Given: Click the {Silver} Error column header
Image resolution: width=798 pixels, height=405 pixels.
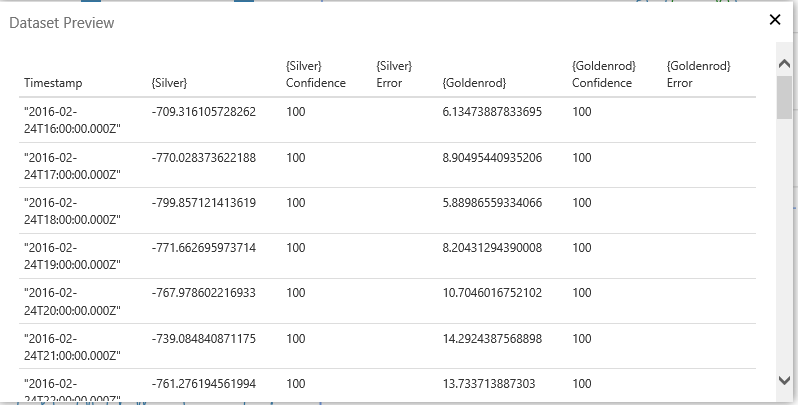Looking at the screenshot, I should [x=394, y=75].
